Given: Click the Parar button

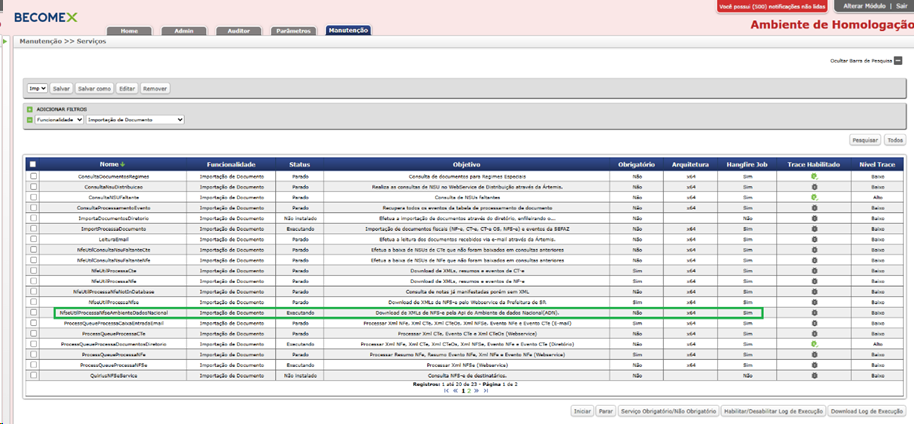Looking at the screenshot, I should (606, 411).
